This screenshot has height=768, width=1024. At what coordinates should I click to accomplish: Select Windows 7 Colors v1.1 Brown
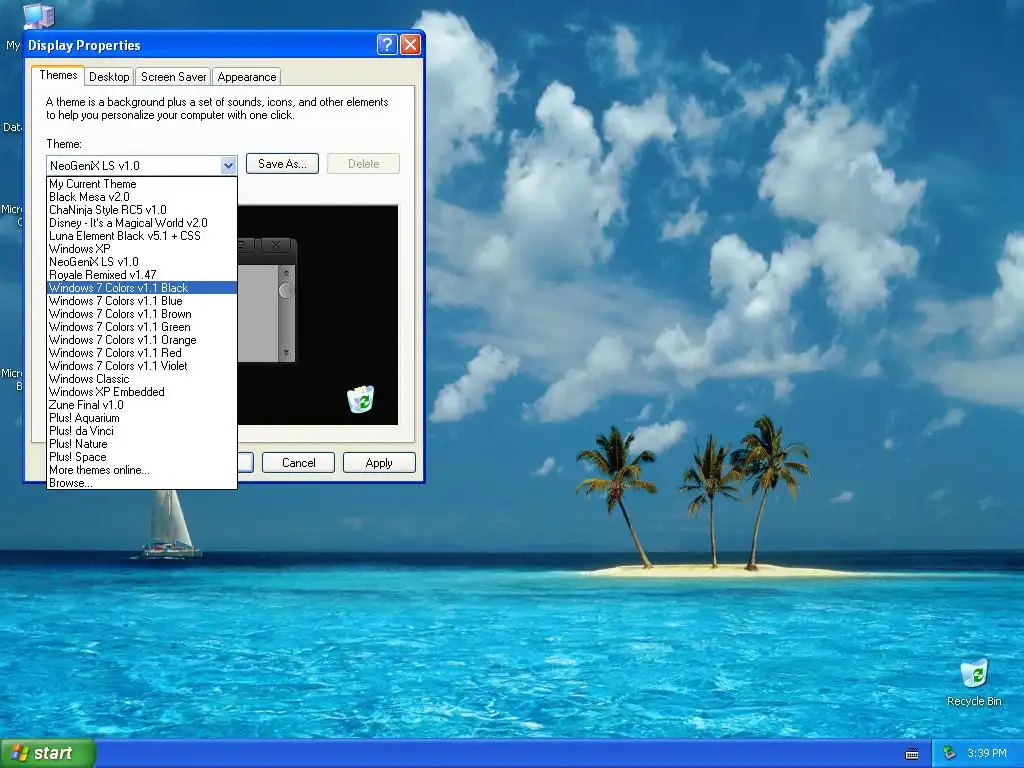click(x=142, y=314)
